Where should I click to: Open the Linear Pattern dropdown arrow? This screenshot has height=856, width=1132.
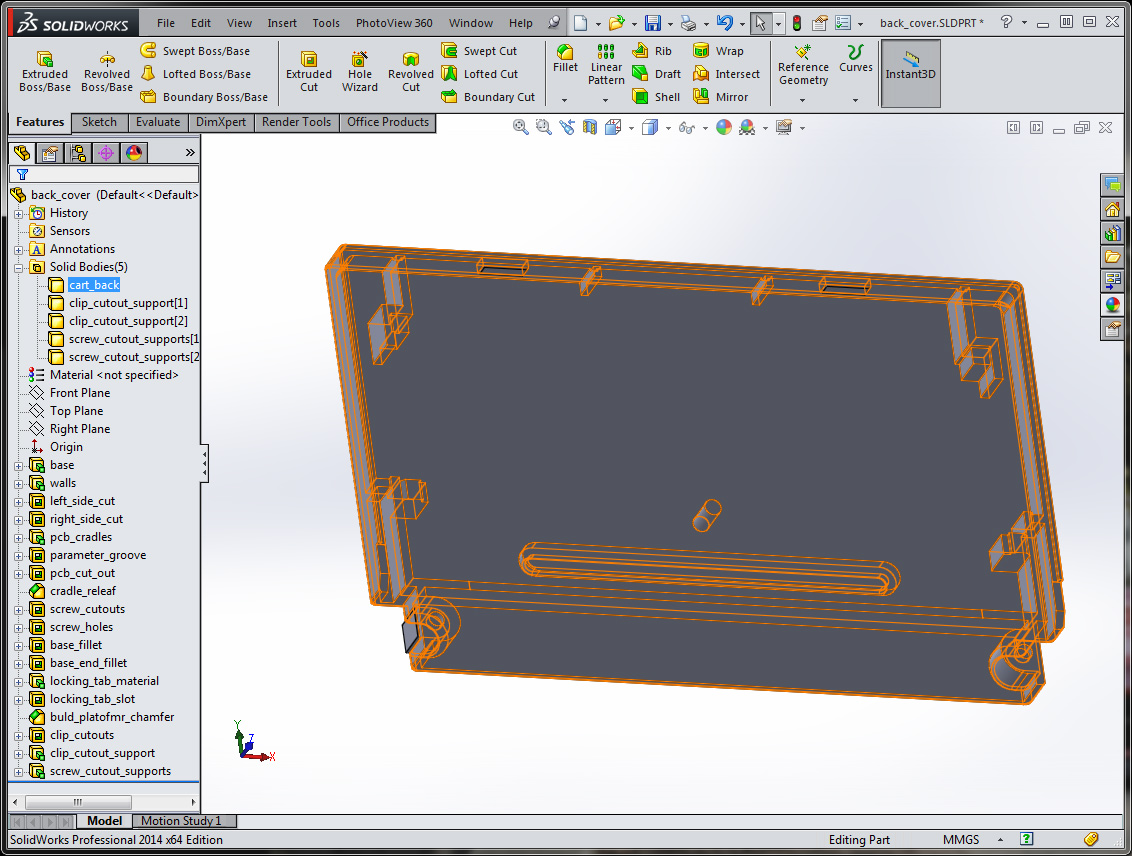pyautogui.click(x=606, y=100)
